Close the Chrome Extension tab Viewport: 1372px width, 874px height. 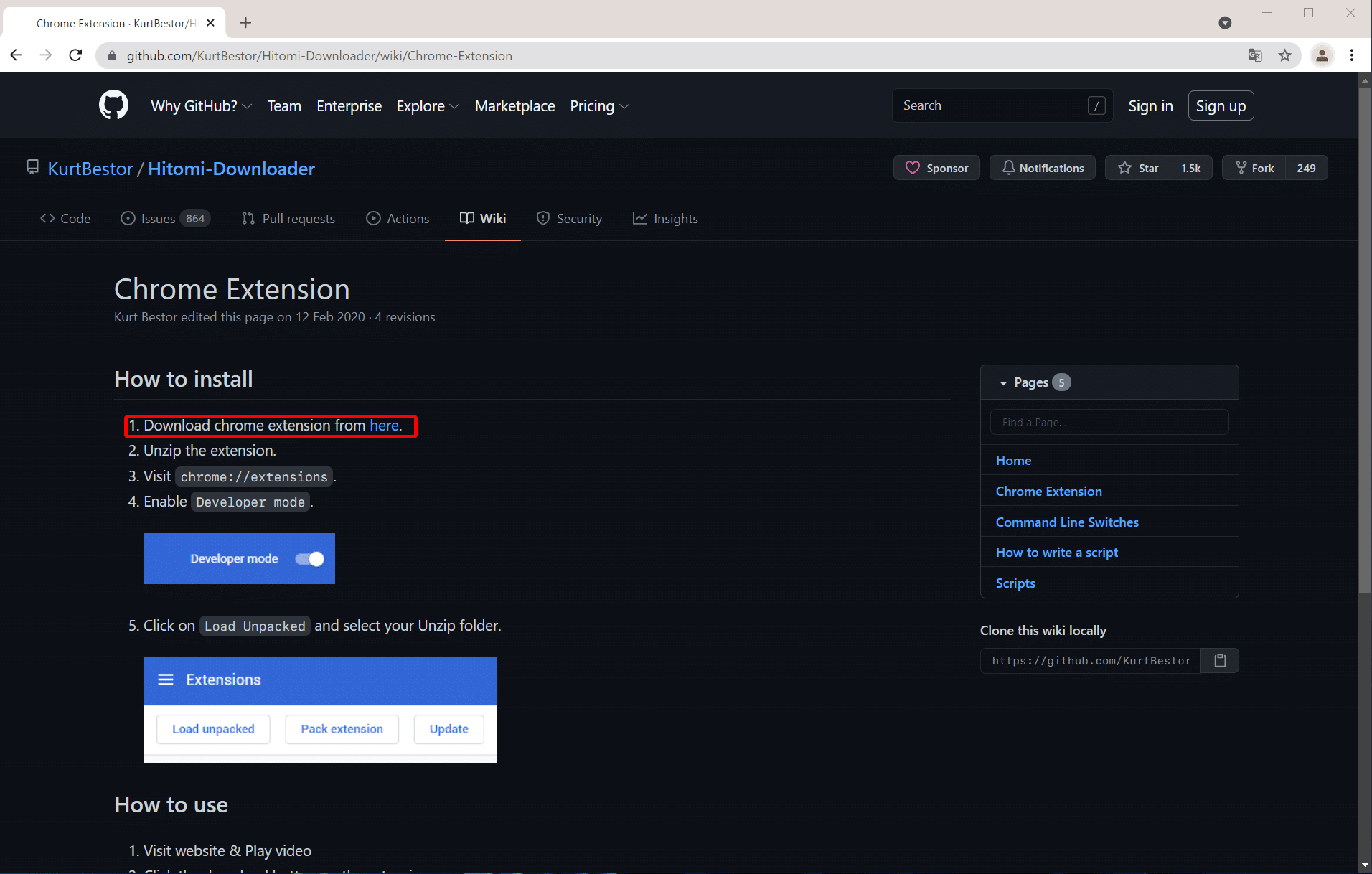pyautogui.click(x=210, y=23)
